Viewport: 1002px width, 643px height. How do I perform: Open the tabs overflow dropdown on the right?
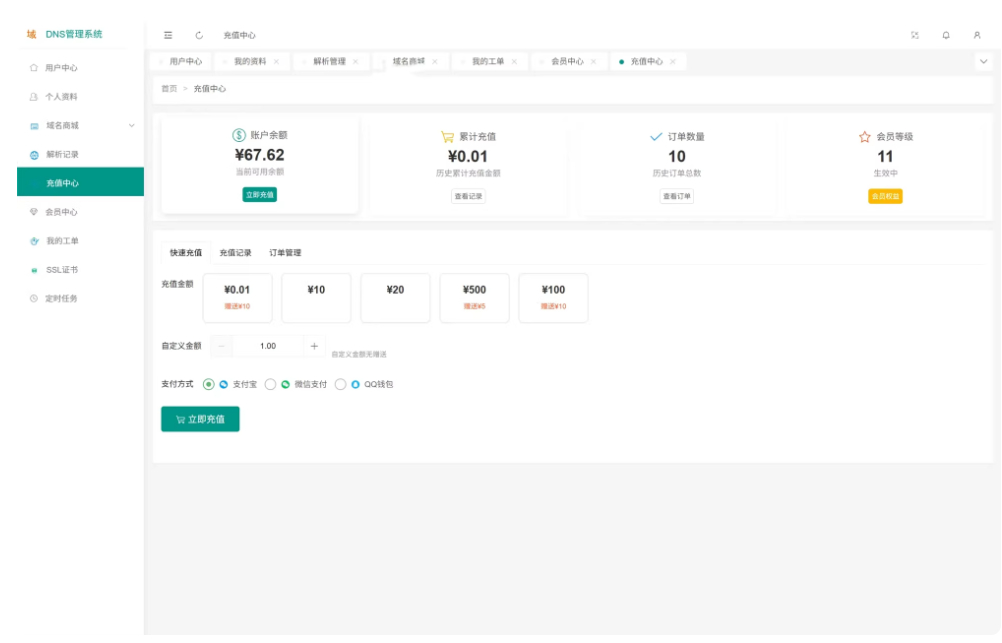coord(983,61)
